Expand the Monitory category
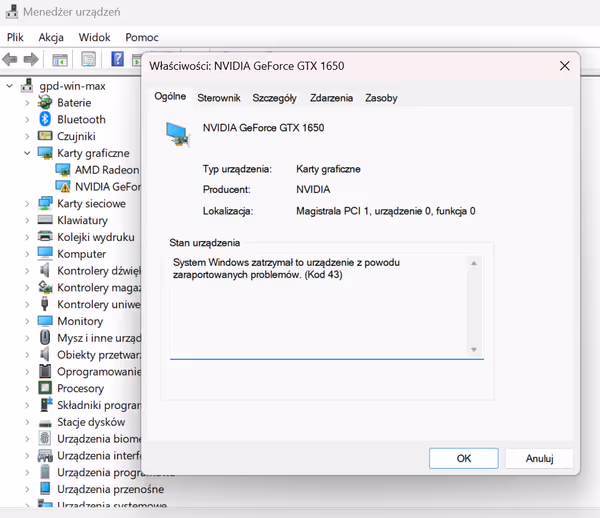Image resolution: width=600 pixels, height=518 pixels. (27, 321)
